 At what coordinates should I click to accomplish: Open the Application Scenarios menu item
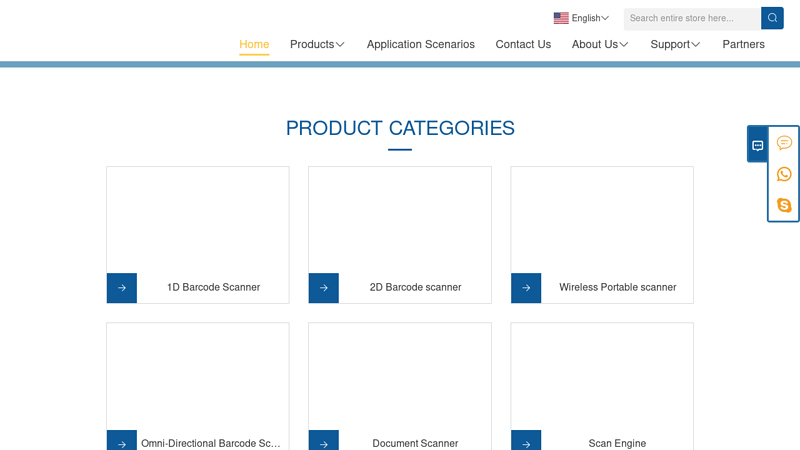click(x=420, y=44)
